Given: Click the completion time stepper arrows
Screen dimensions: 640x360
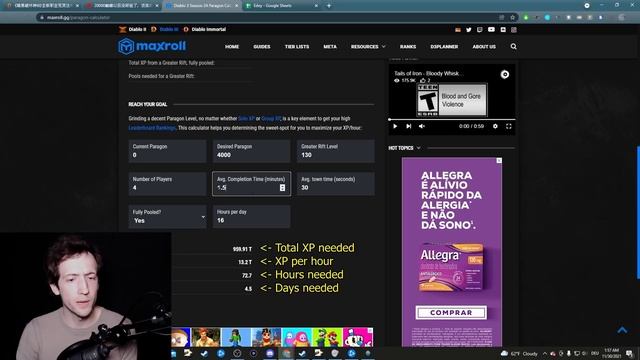Looking at the screenshot, I should 282,188.
